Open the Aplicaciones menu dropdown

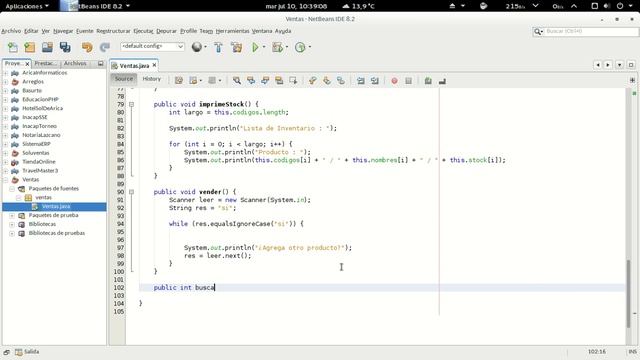pos(27,6)
